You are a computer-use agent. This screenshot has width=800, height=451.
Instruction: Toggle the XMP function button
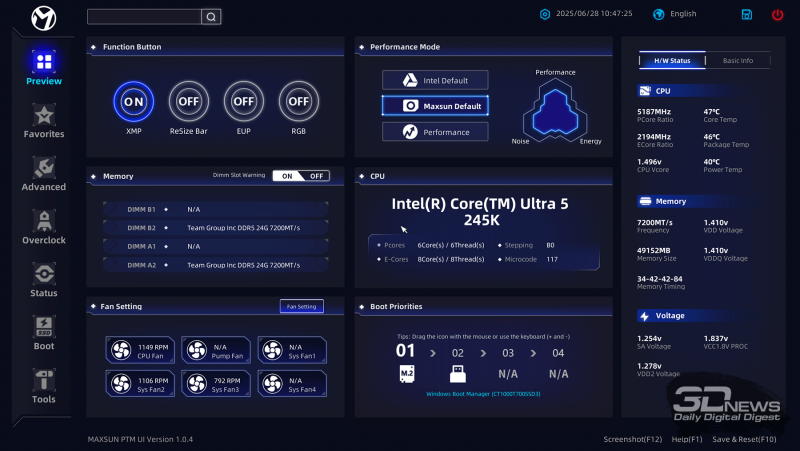point(134,102)
